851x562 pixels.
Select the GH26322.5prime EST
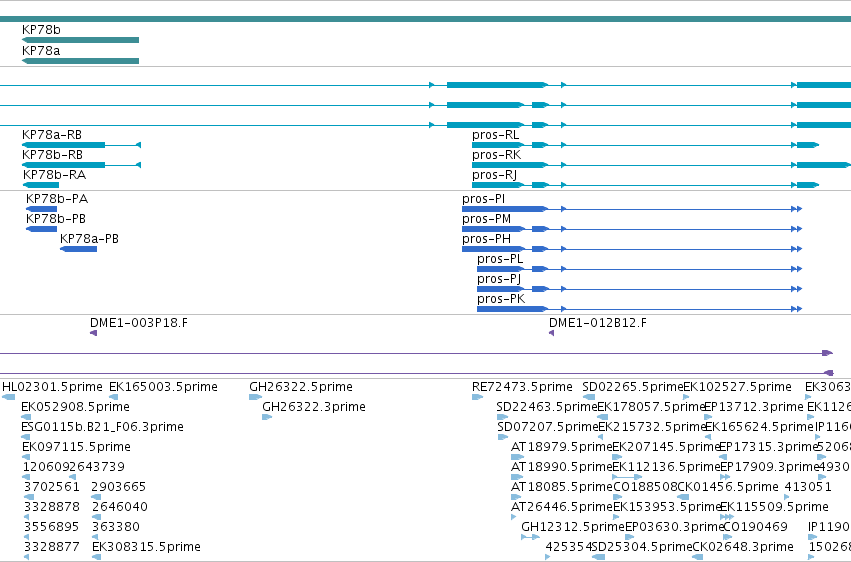255,397
